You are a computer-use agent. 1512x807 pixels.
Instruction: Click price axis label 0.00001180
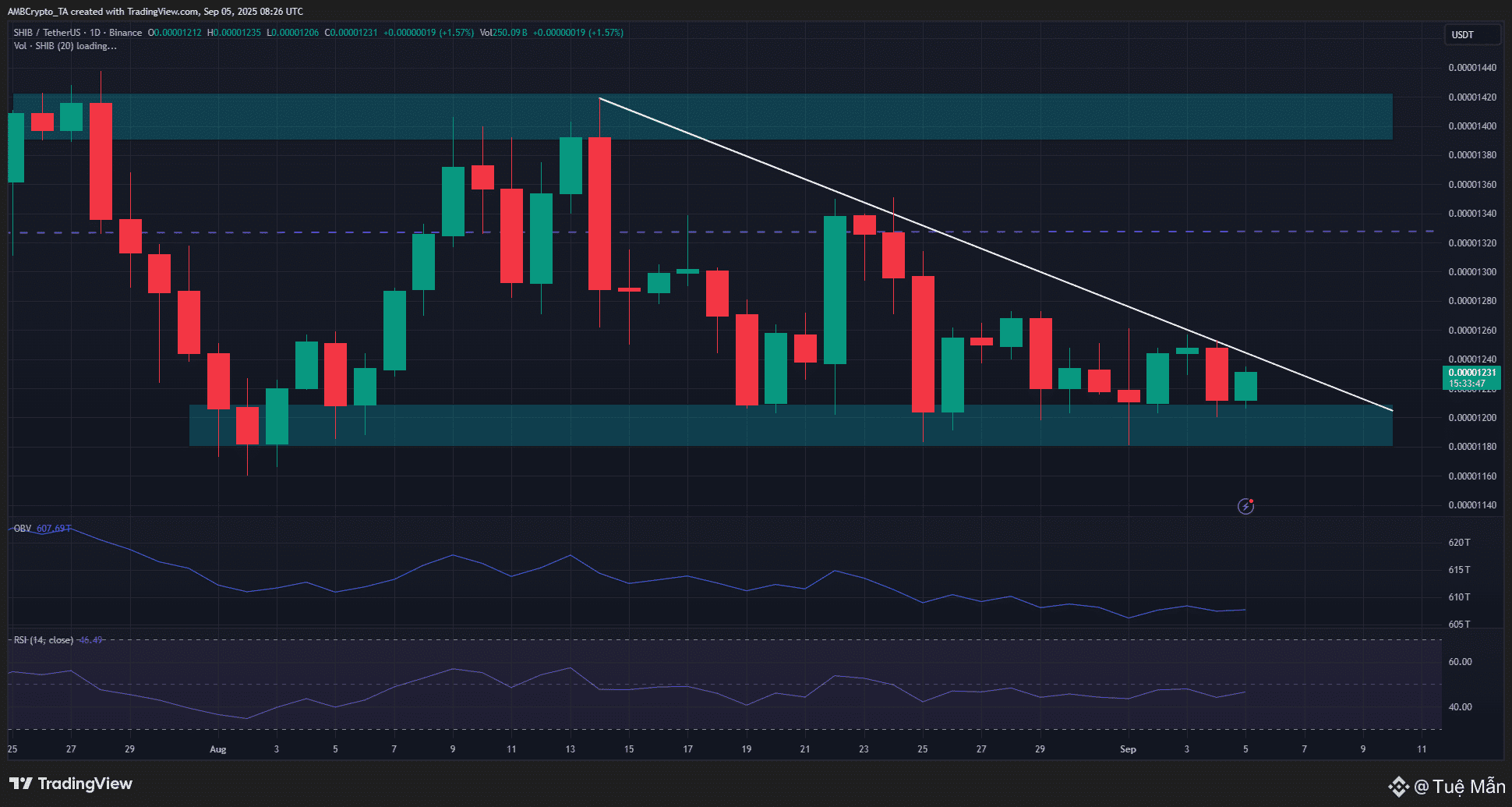point(1472,447)
